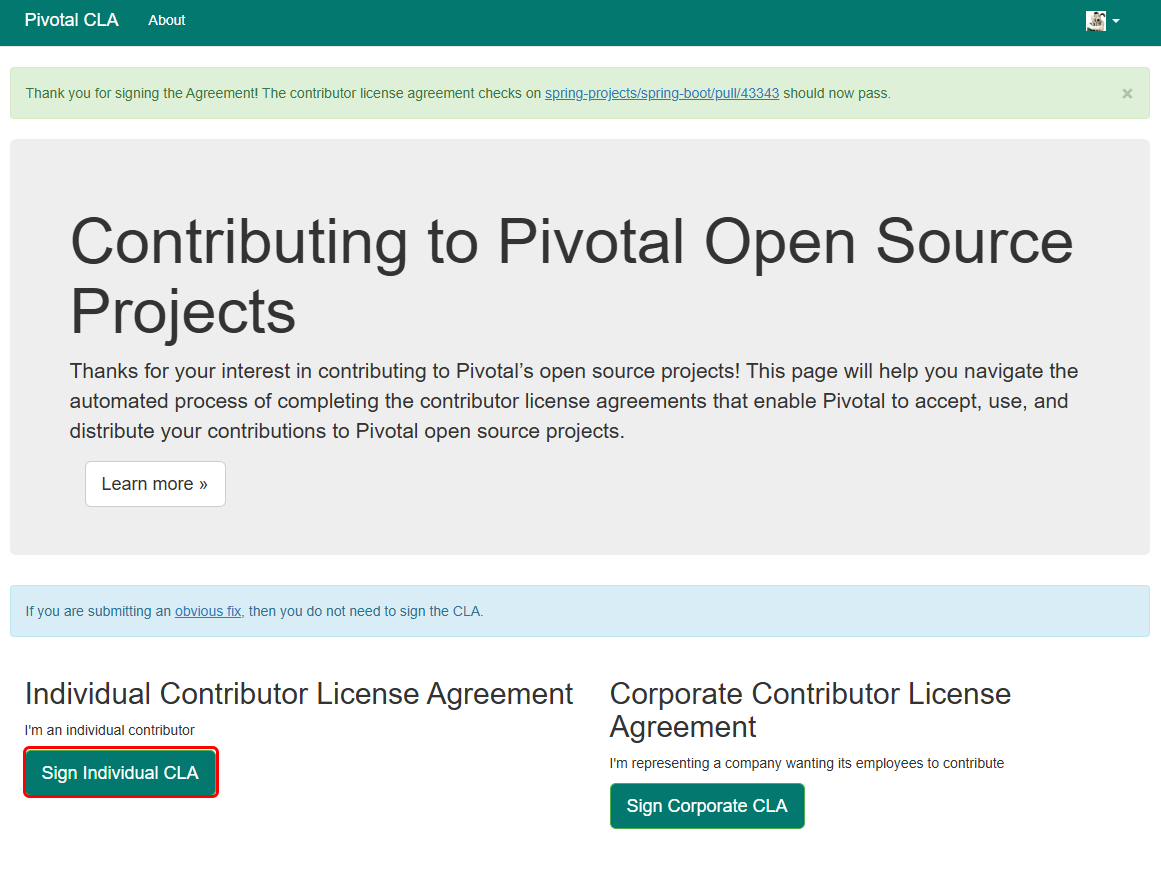Click the Contributing to Pivotal Open Source heading
The width and height of the screenshot is (1161, 871).
[571, 276]
